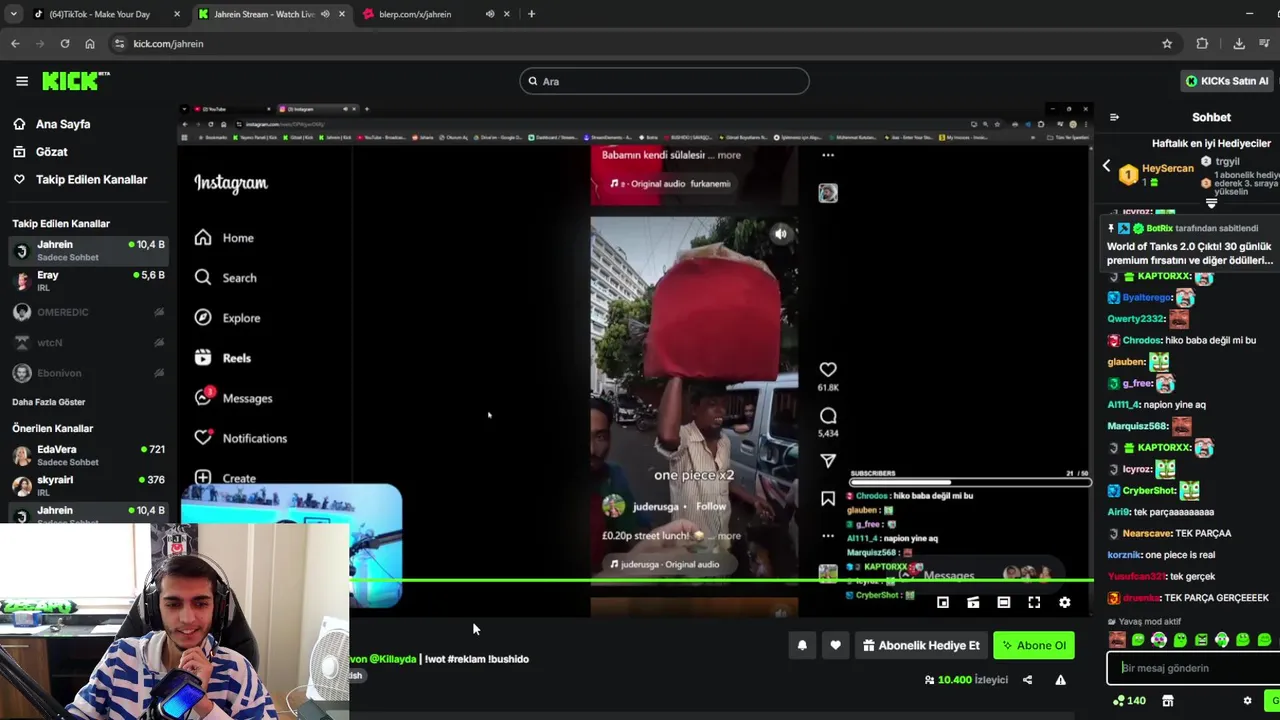Click Instagram Explore in streamed window
This screenshot has height=720, width=1280.
228,318
